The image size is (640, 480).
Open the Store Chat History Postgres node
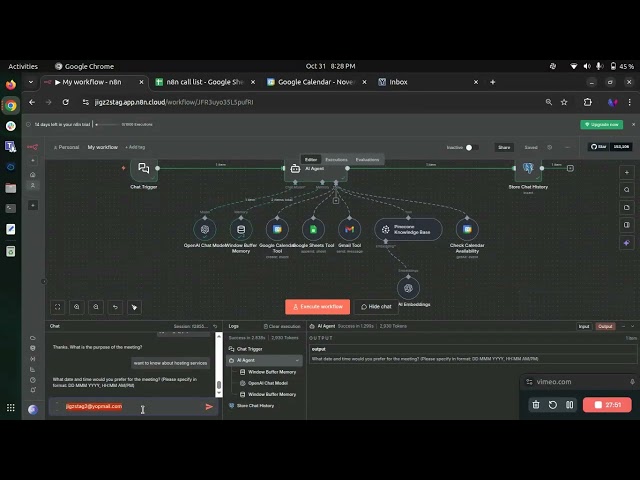[x=528, y=169]
